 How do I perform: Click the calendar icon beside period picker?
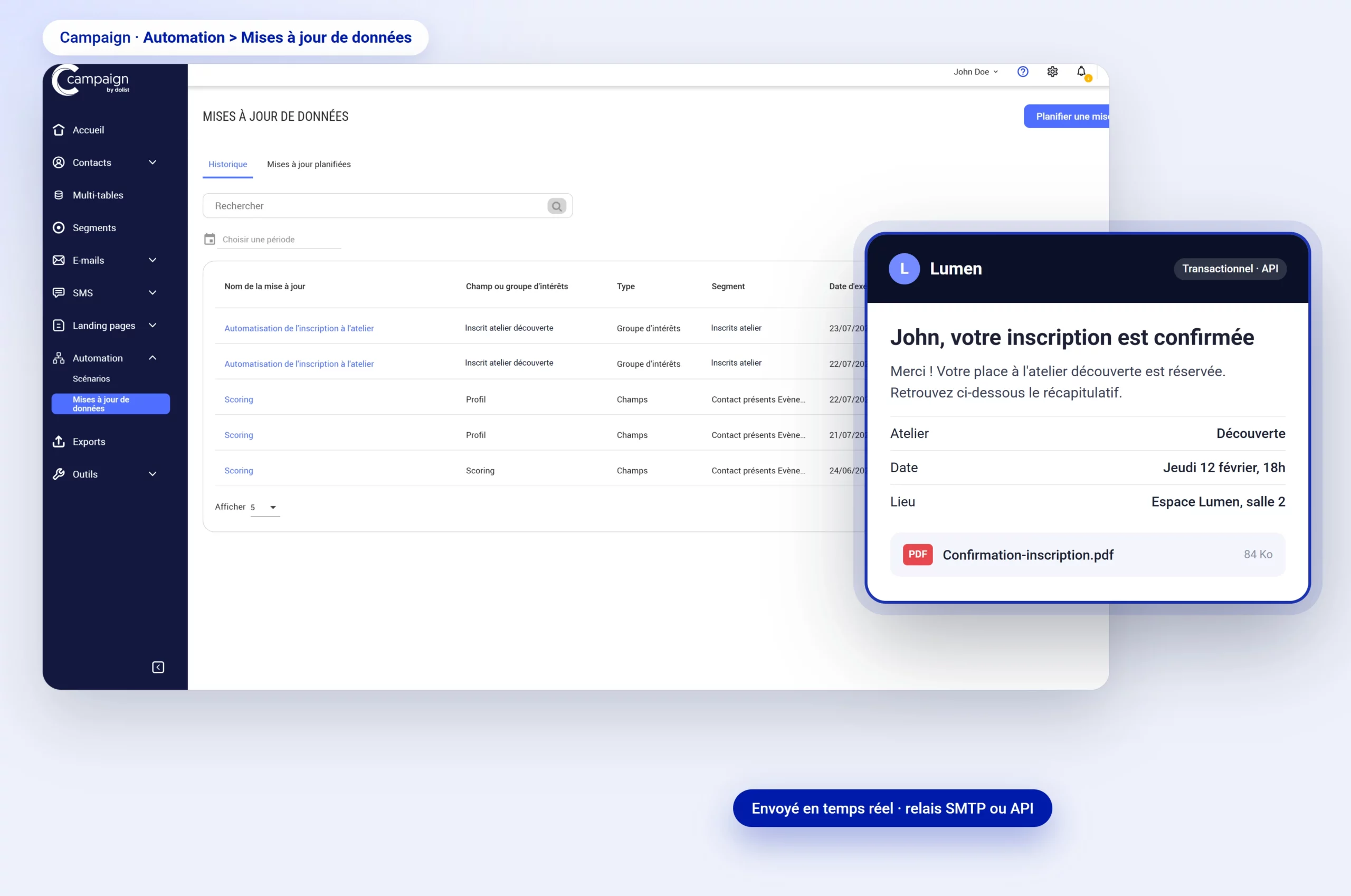[210, 239]
